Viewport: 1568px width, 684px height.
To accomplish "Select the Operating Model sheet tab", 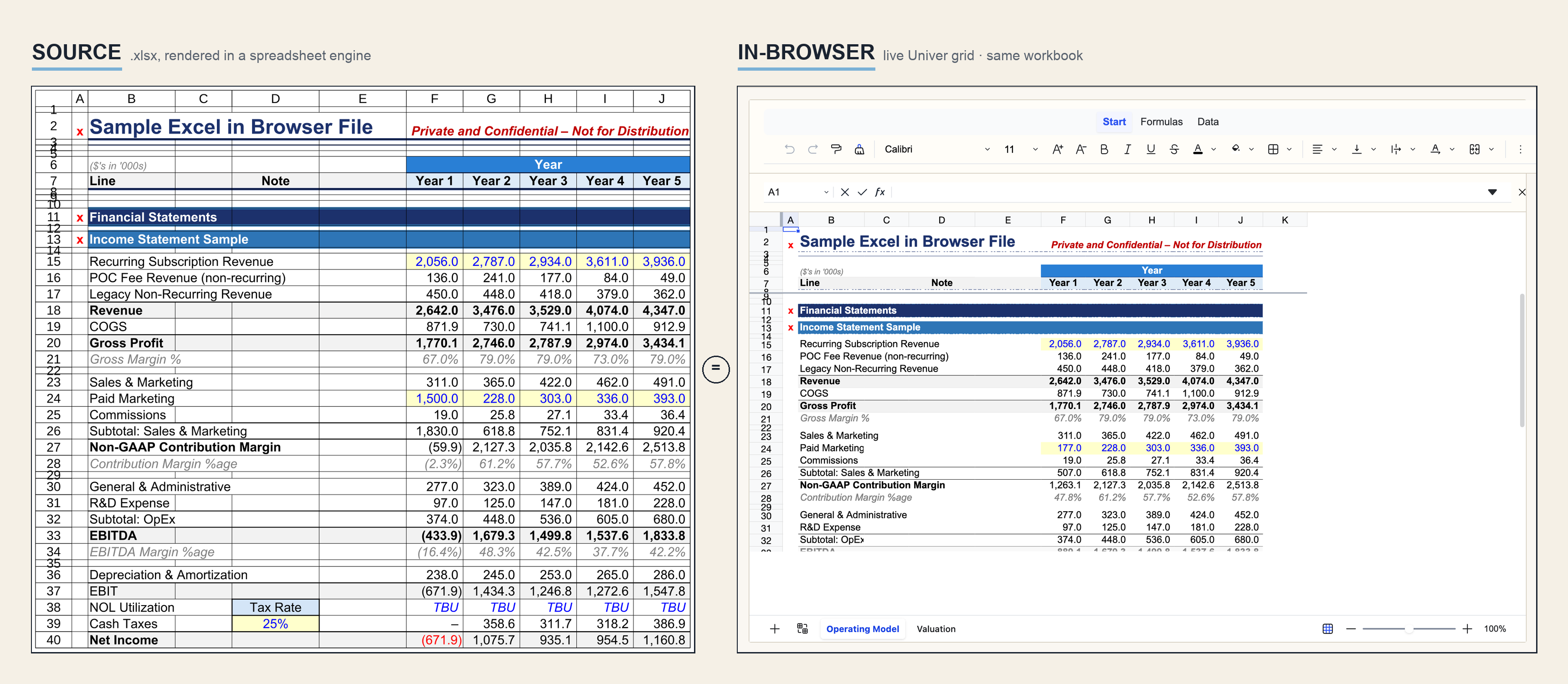I will (x=862, y=629).
